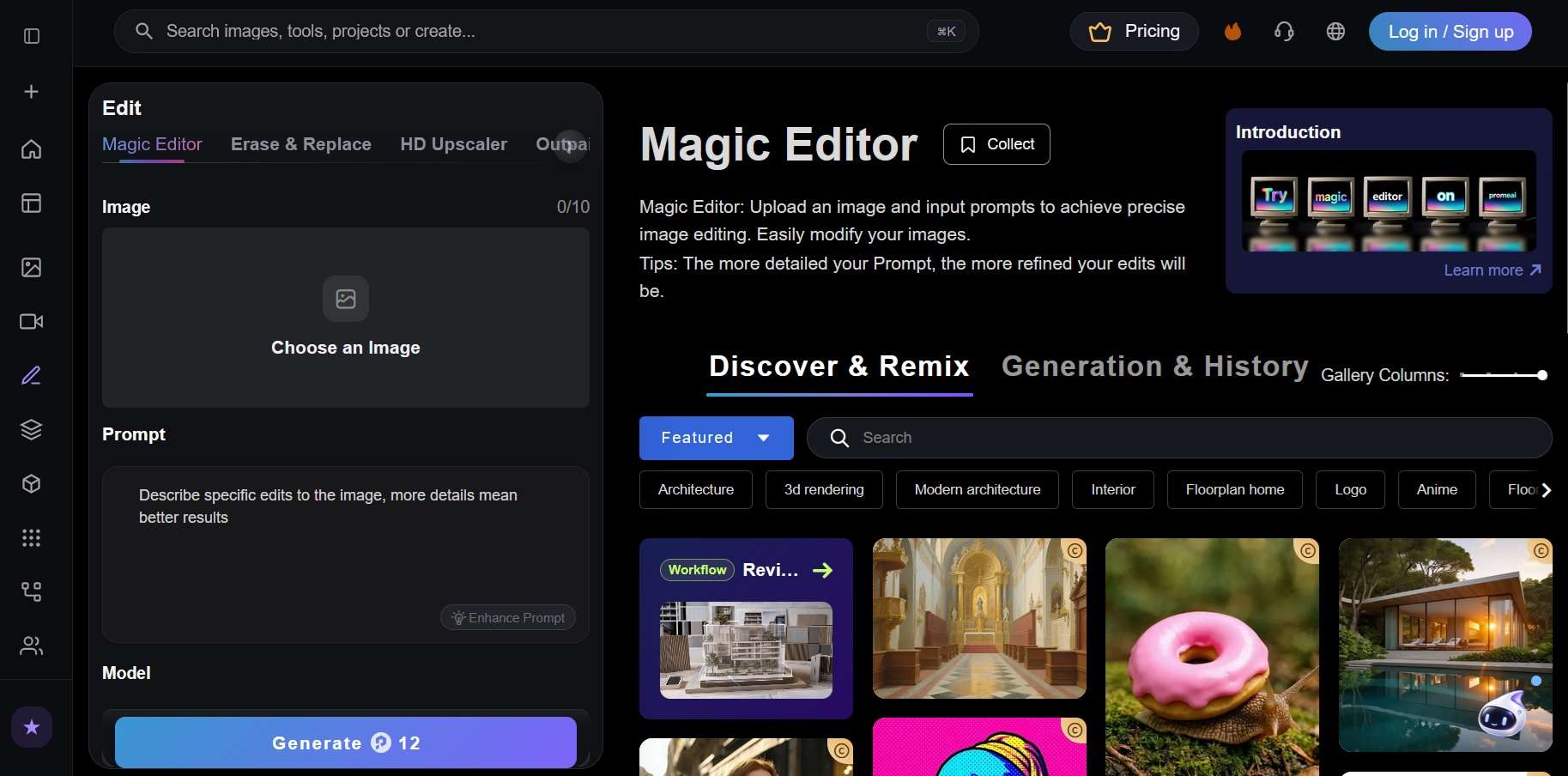Switch to Erase & Replace tab
Viewport: 1568px width, 776px height.
301,144
